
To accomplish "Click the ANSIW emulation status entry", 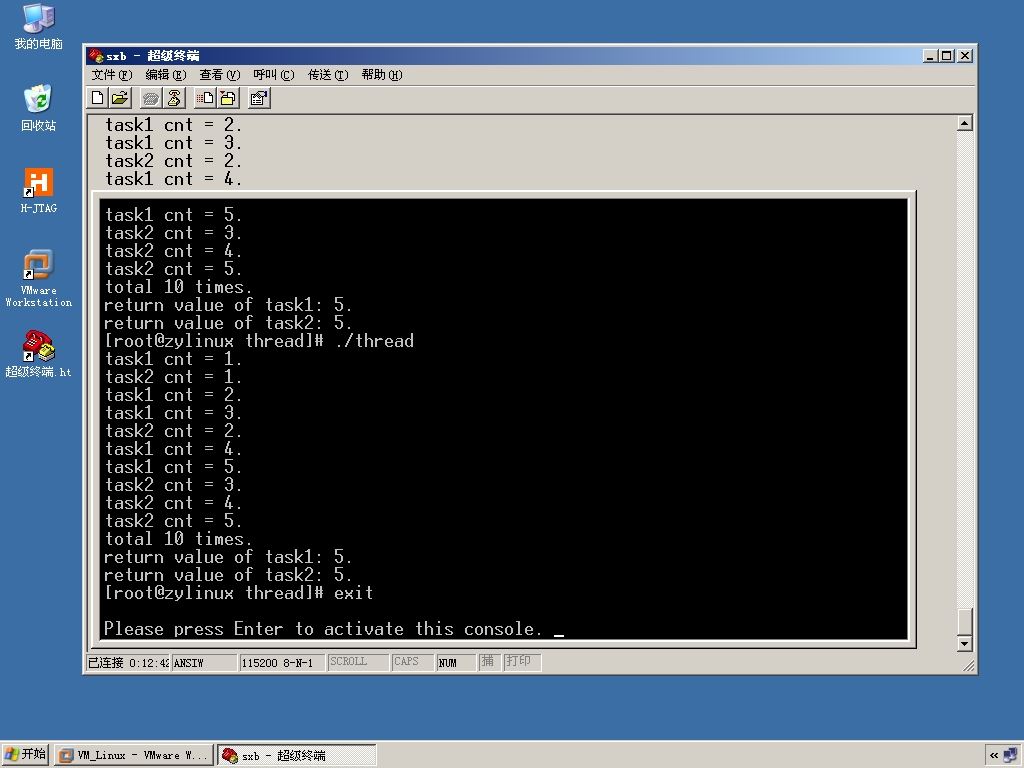I will (x=203, y=662).
